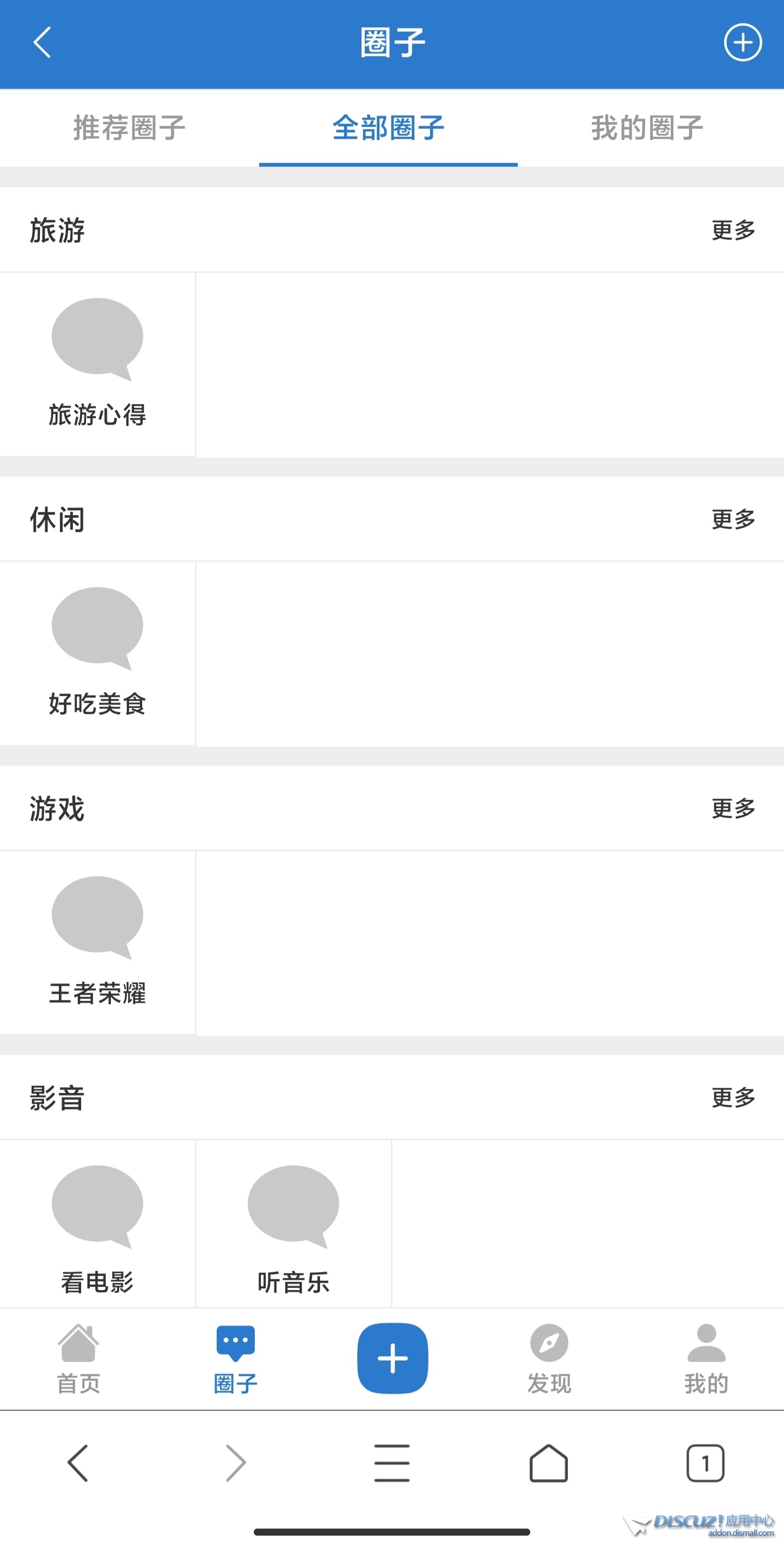Open 发现 compass icon
The height and width of the screenshot is (1547, 784).
(549, 1360)
